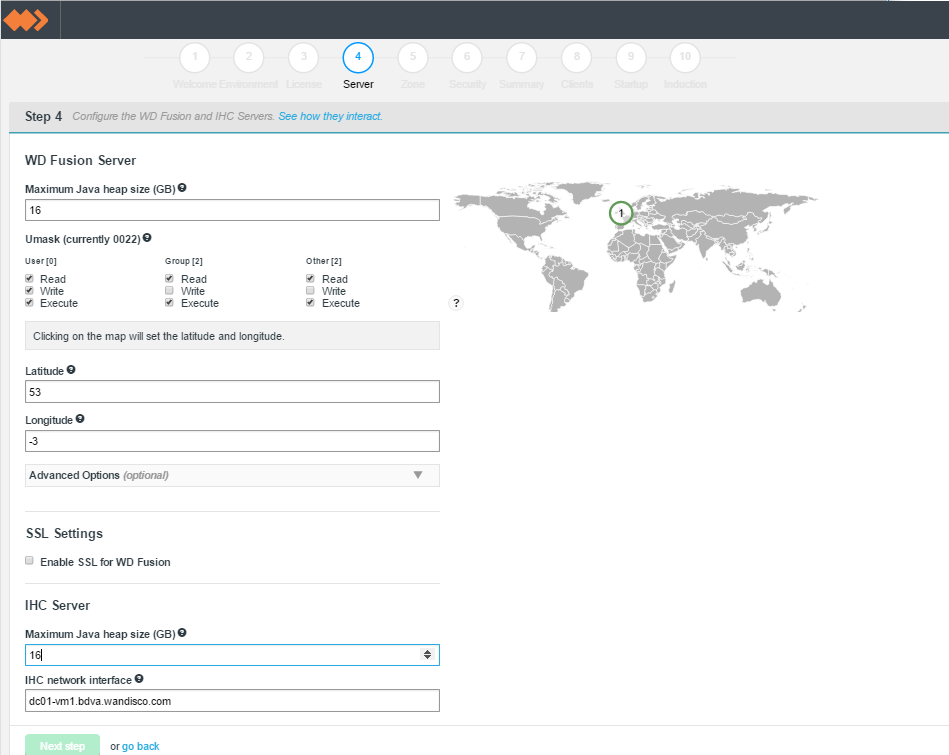Enable SSL for WD Fusion checkbox
949x755 pixels.
(29, 561)
